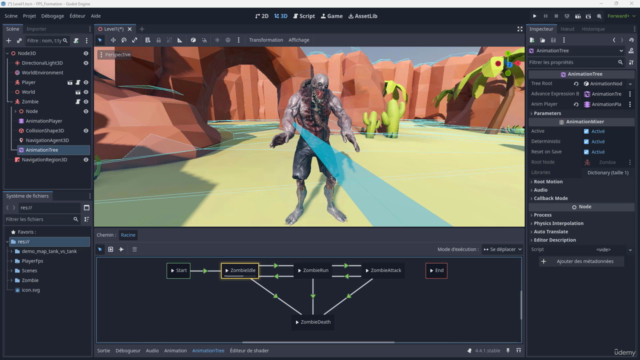Toggle visibility of DirectionalLight3D
Screen dimensions: 640x360
point(86,63)
